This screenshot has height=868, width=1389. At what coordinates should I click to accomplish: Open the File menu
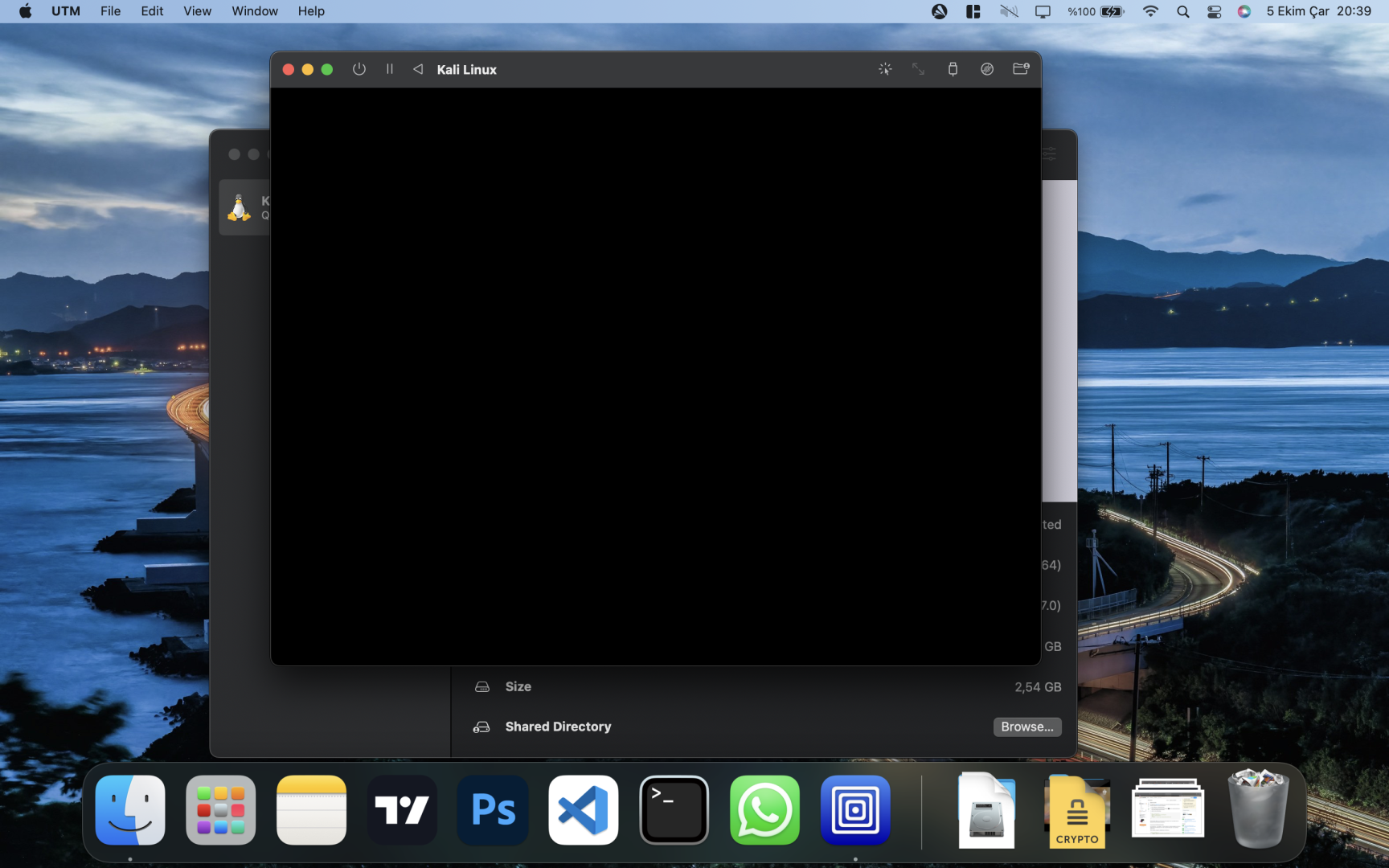point(110,11)
